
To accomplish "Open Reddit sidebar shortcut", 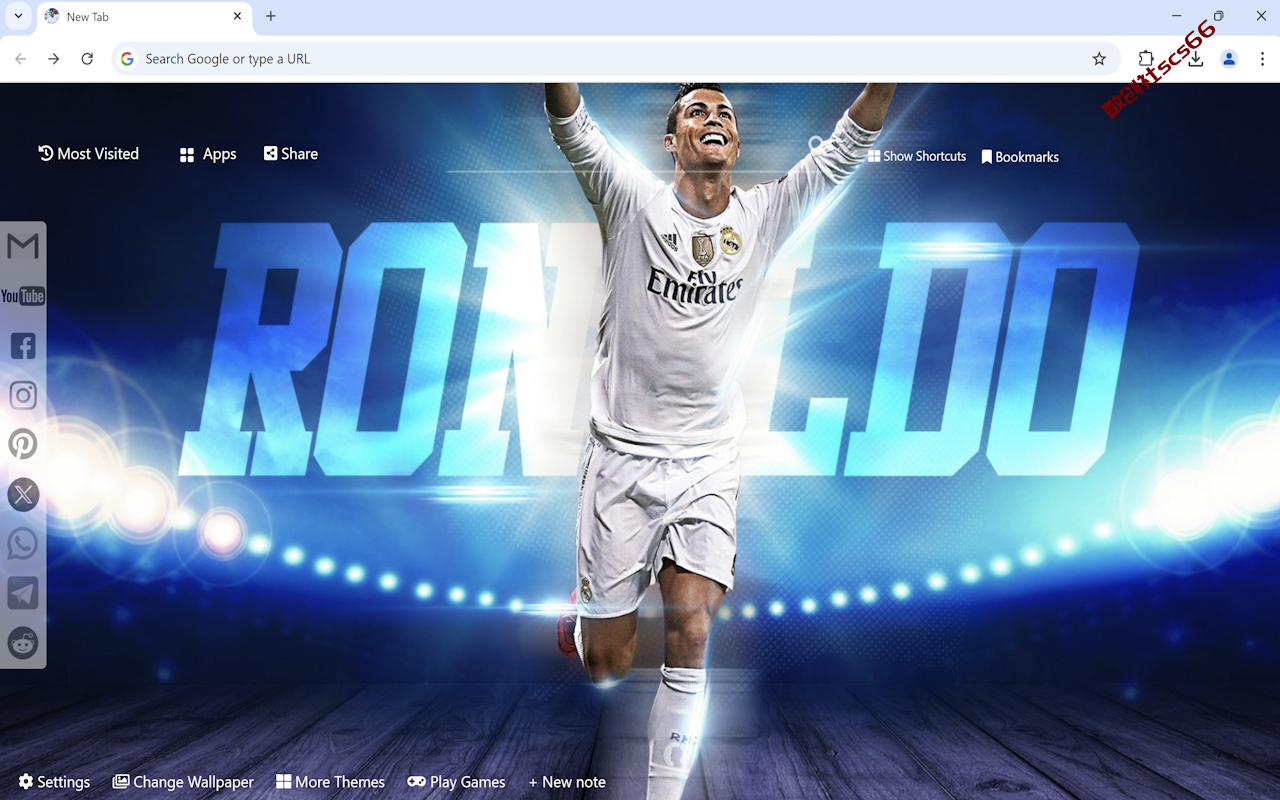I will (x=23, y=643).
